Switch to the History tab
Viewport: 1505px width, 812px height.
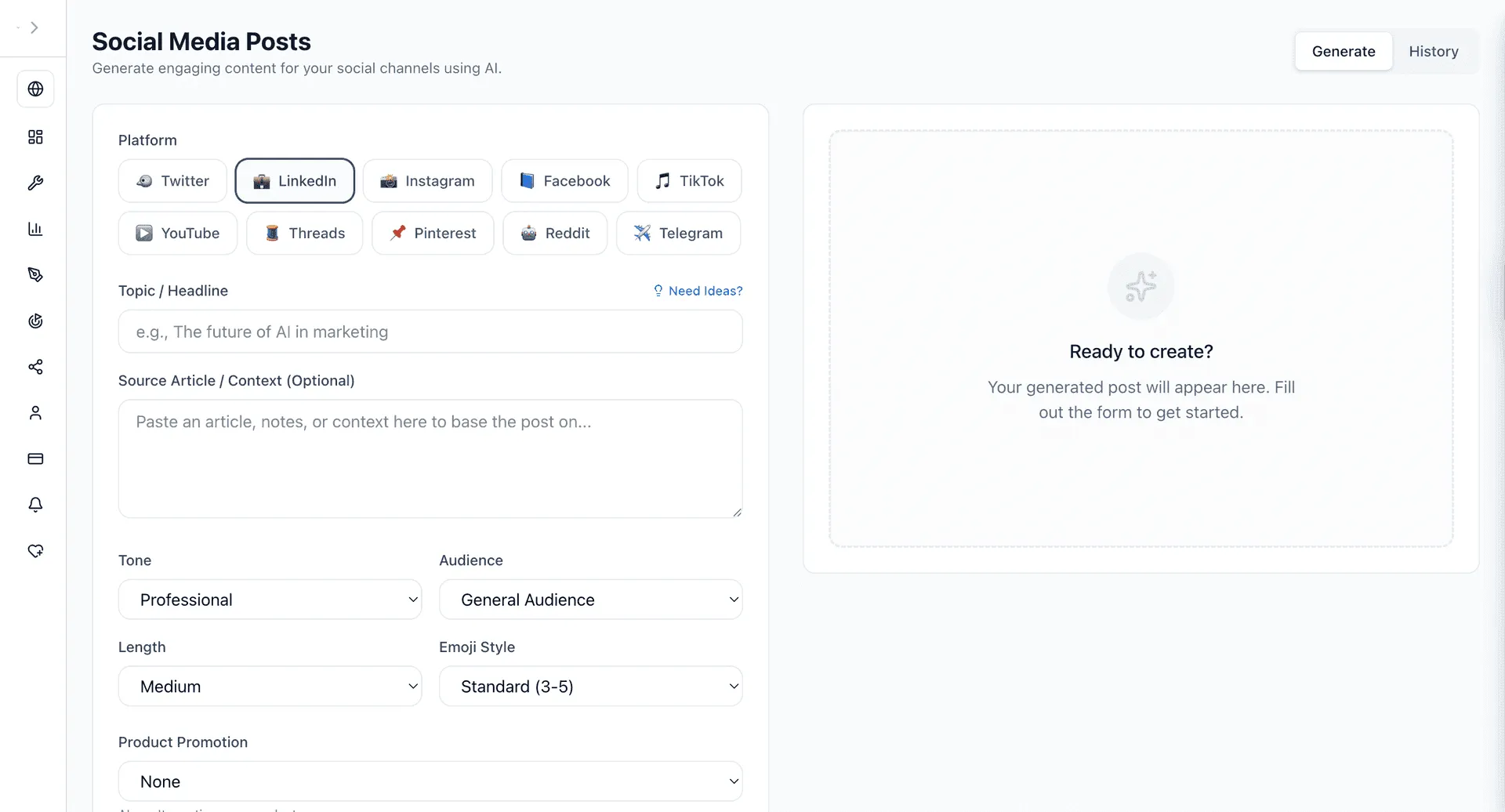[x=1433, y=52]
